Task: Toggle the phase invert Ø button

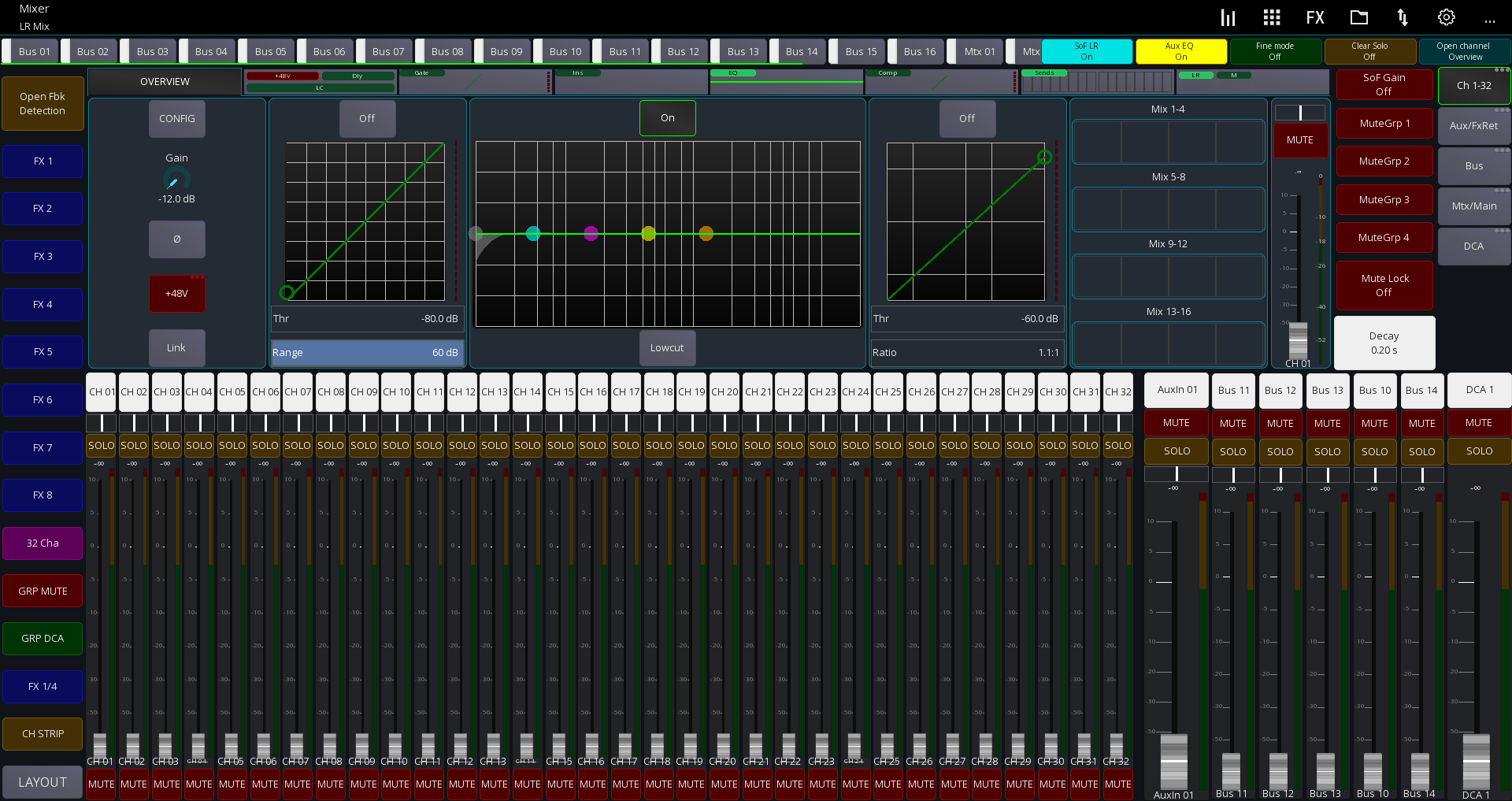Action: [x=177, y=239]
